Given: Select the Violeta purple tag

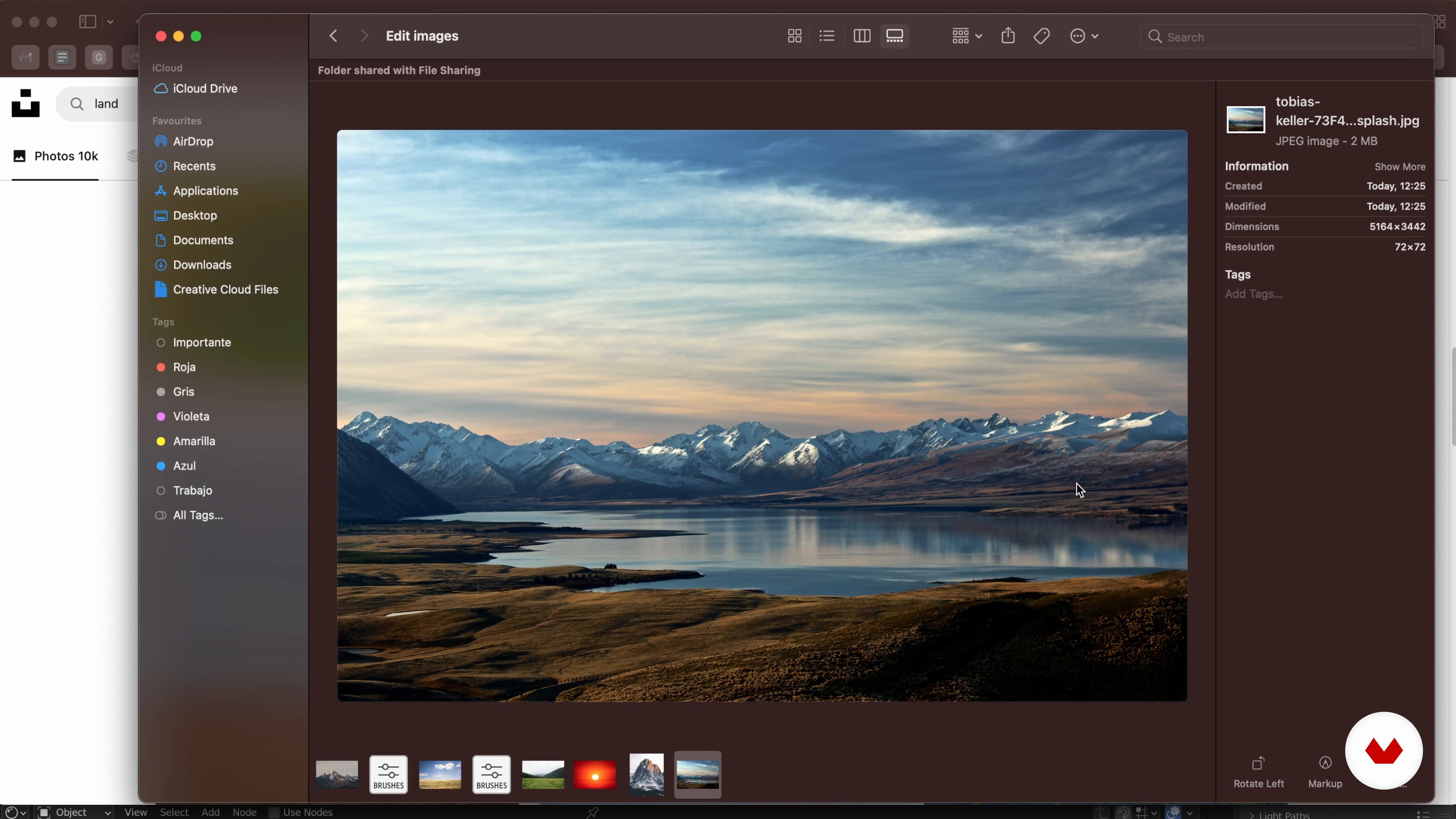Looking at the screenshot, I should [182, 417].
